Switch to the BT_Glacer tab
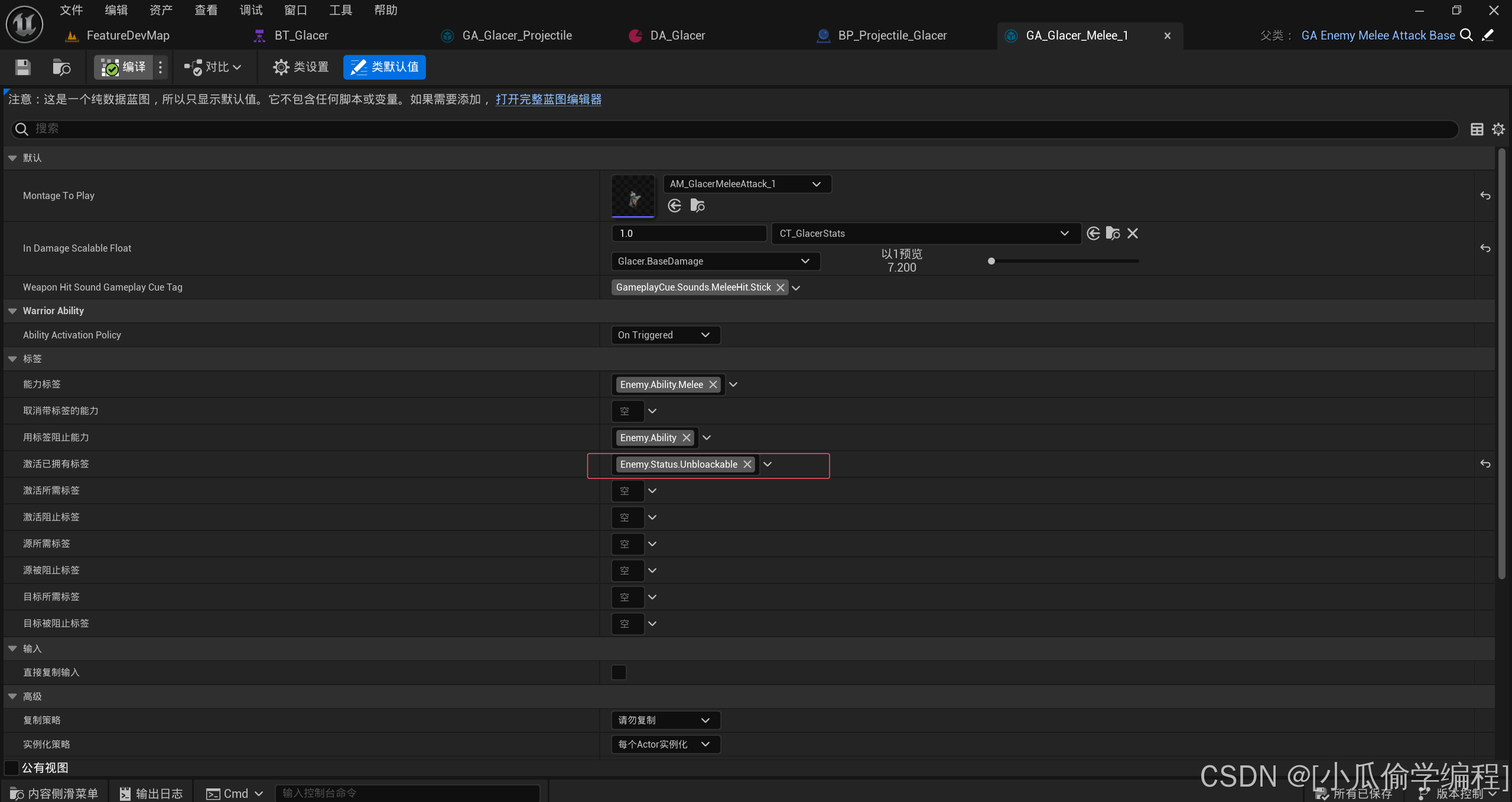The width and height of the screenshot is (1512, 802). 301,35
